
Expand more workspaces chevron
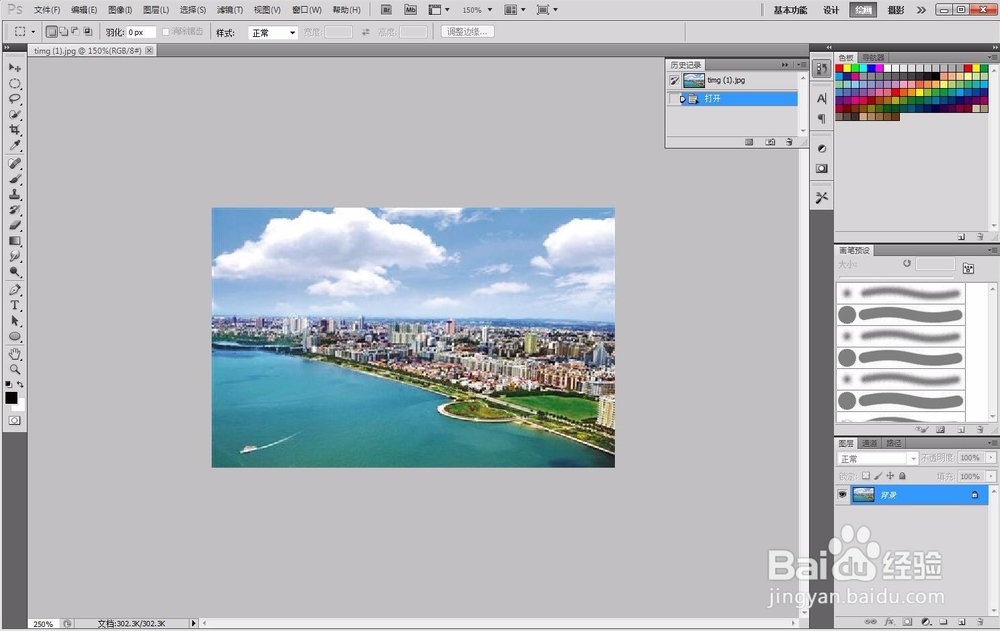tap(921, 10)
